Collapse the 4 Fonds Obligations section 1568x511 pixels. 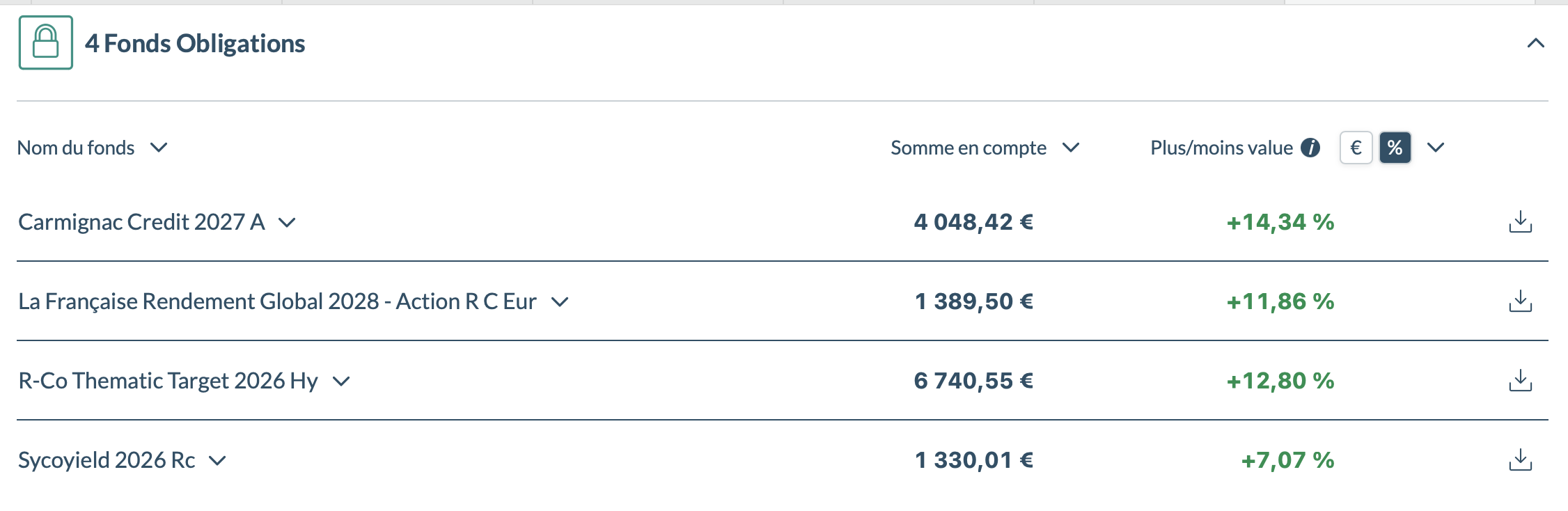pos(1535,43)
